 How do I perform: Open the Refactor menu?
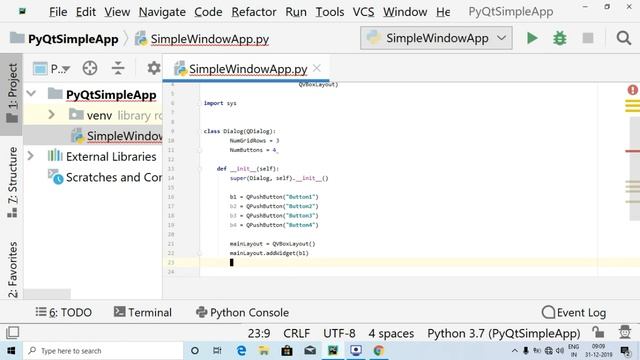click(254, 12)
